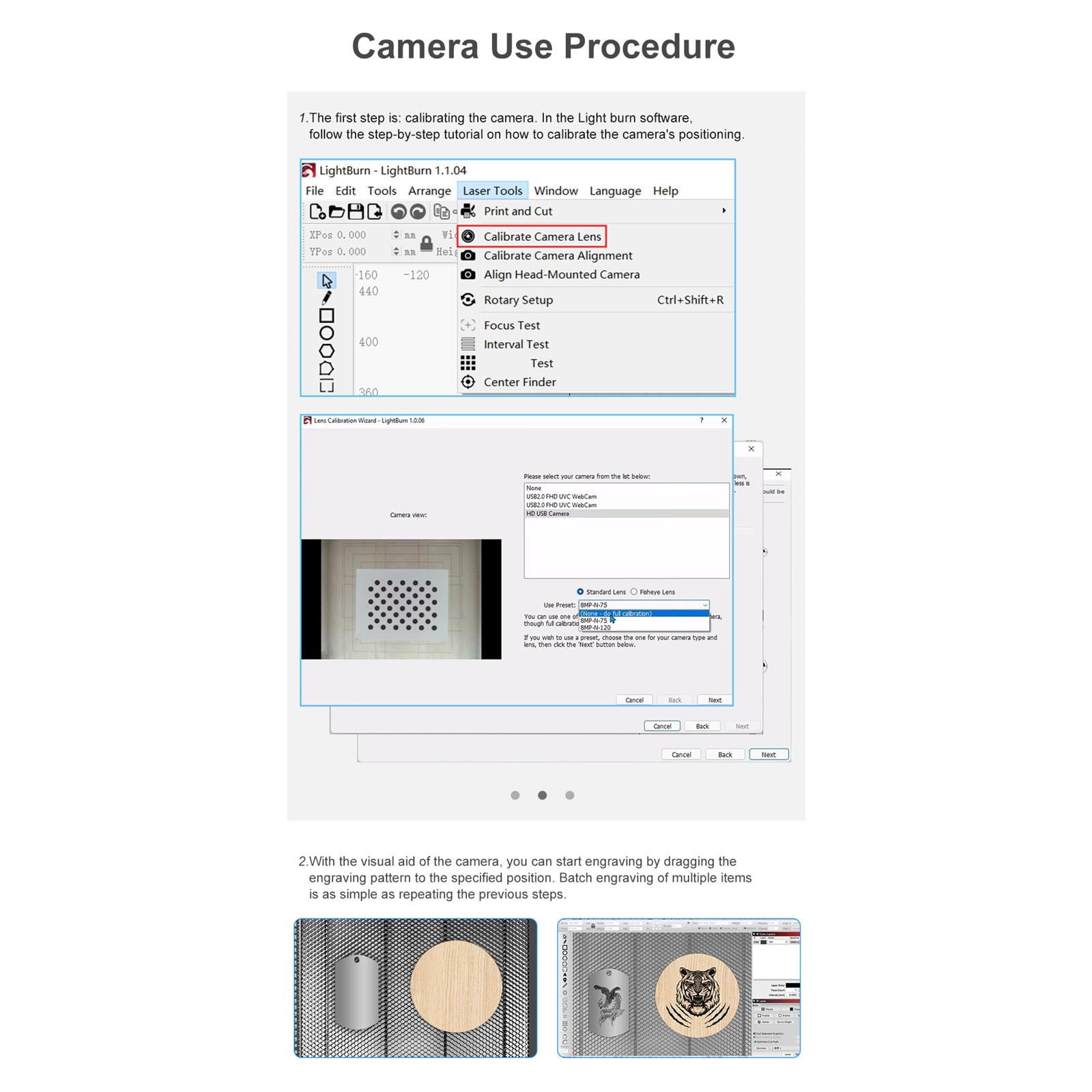Click the Save floppy-disk icon
The image size is (1092, 1092).
click(x=356, y=212)
